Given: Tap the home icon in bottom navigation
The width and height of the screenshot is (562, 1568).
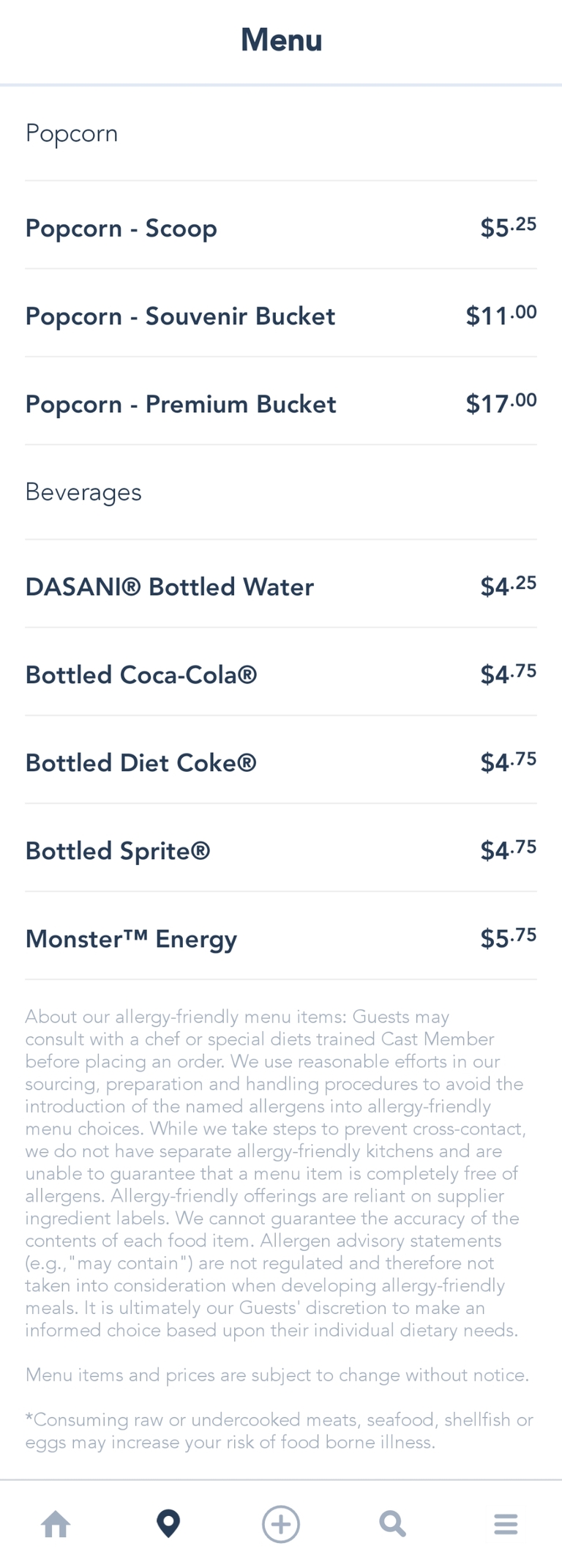Looking at the screenshot, I should [x=56, y=1524].
